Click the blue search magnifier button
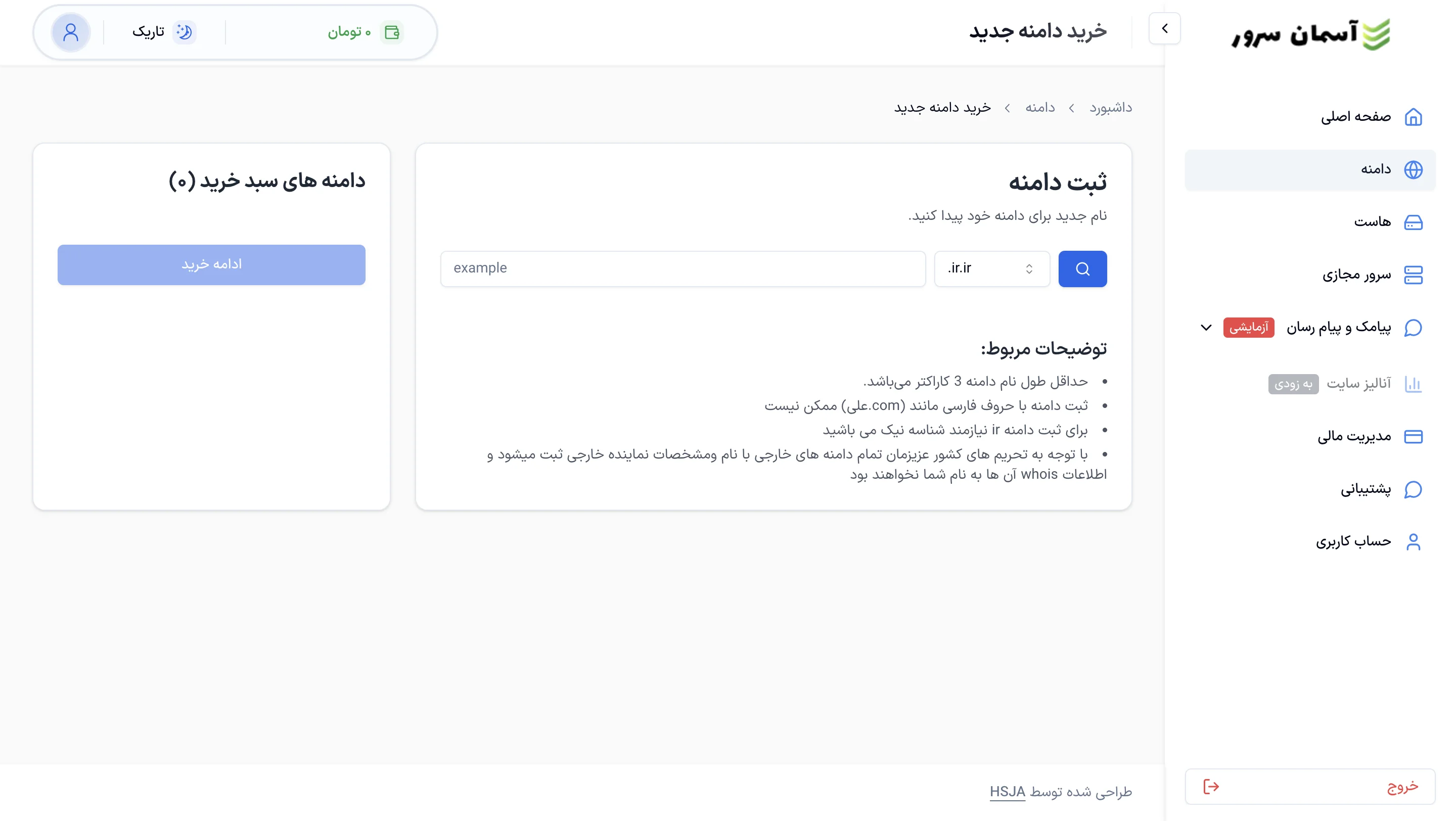 click(1082, 268)
